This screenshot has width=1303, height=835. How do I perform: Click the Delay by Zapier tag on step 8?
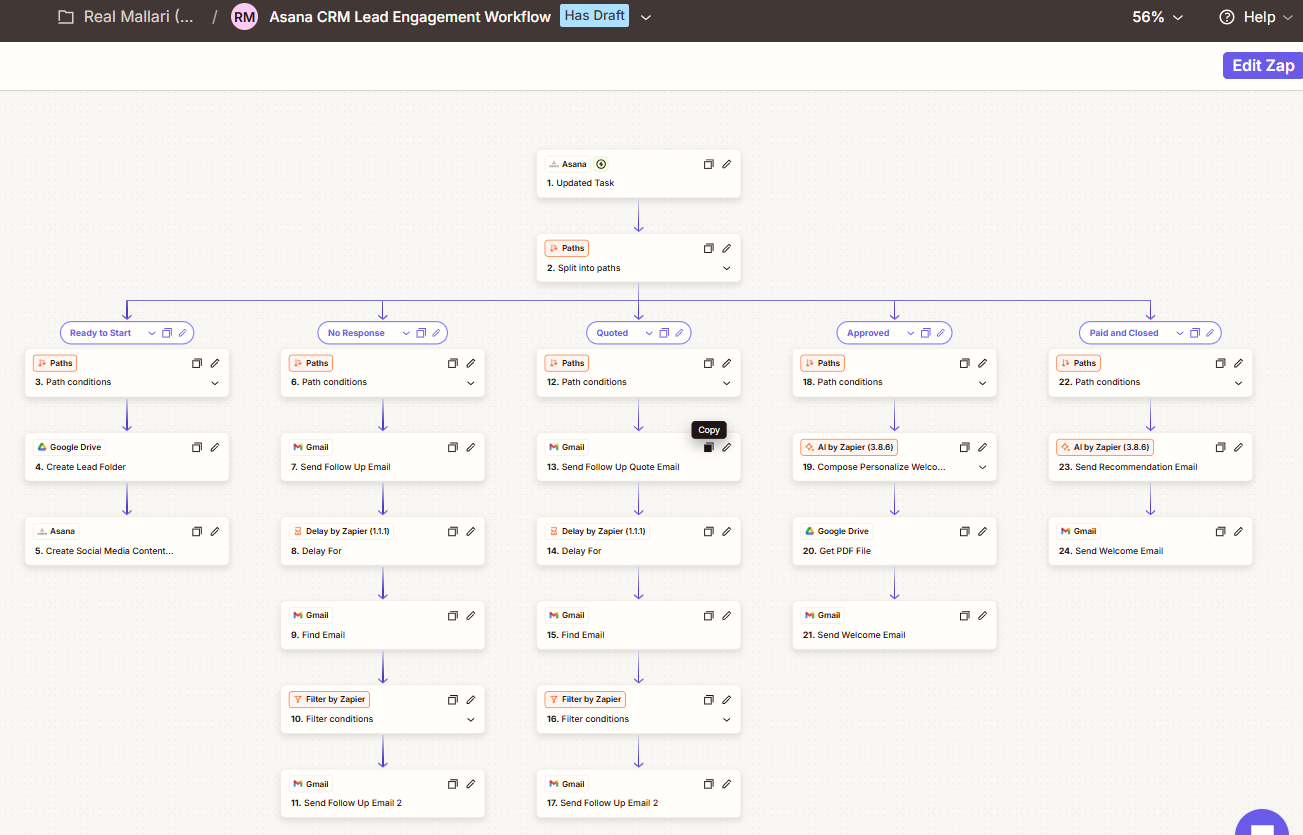(342, 531)
